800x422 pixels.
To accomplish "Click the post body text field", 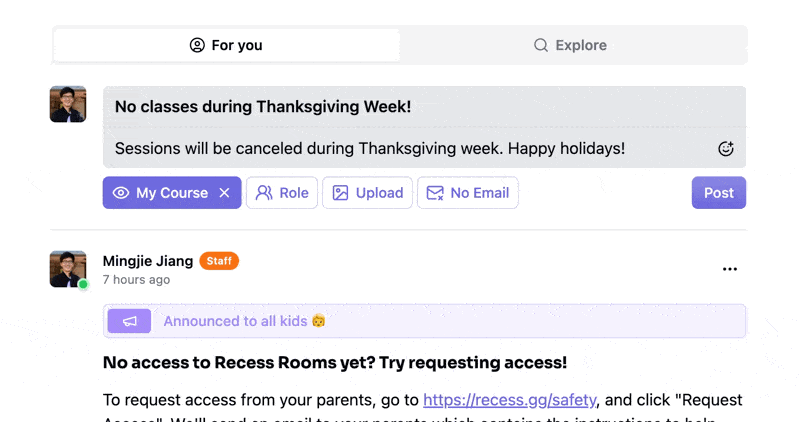I will coord(400,149).
